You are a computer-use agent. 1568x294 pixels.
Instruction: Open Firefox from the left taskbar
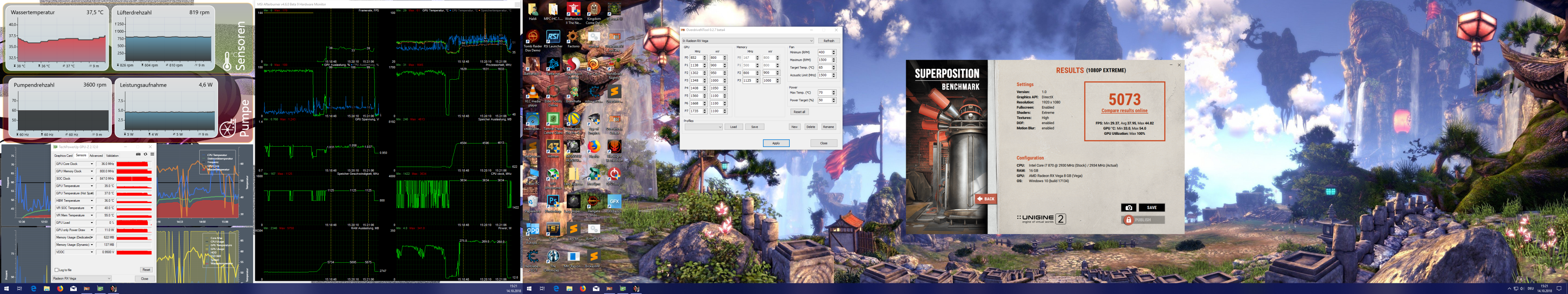click(x=60, y=289)
